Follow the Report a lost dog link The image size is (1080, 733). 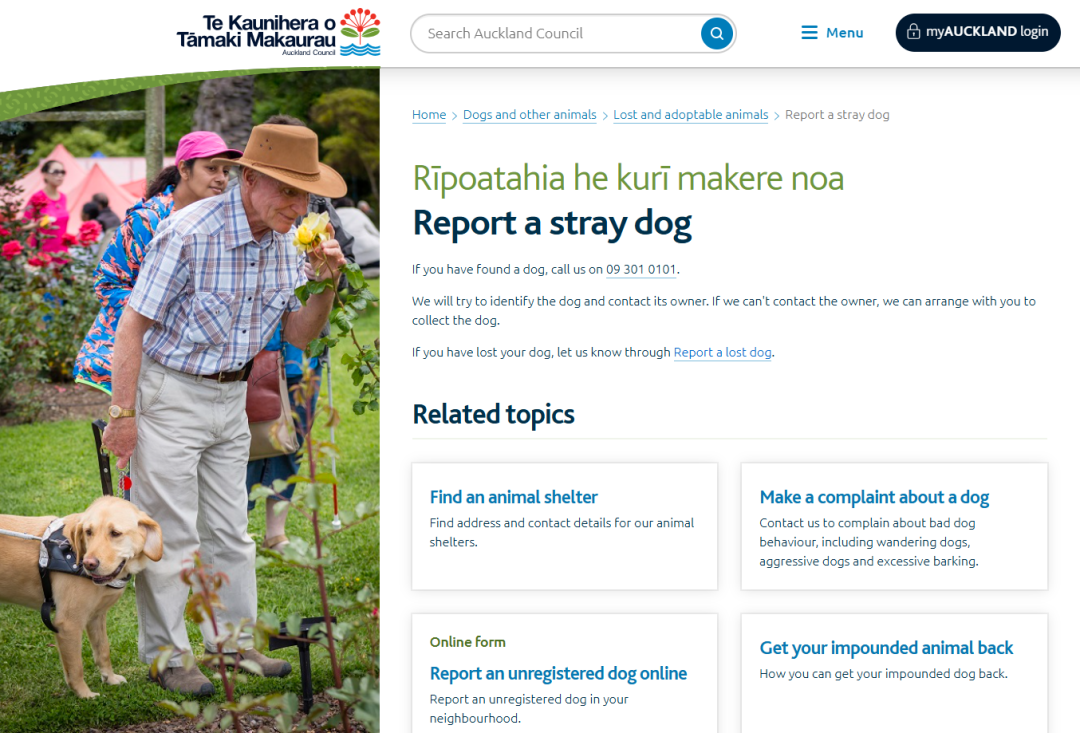coord(723,352)
